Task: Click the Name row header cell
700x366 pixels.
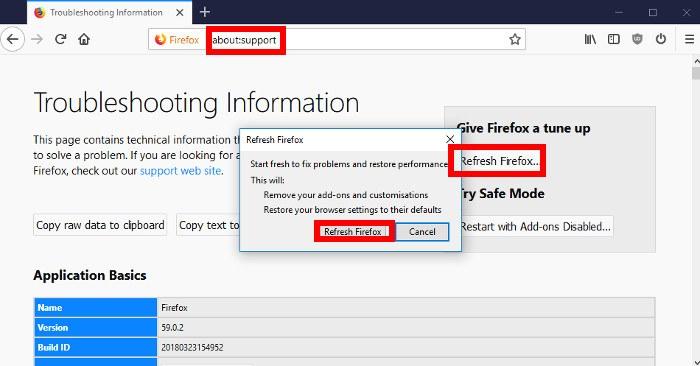Action: [96, 308]
